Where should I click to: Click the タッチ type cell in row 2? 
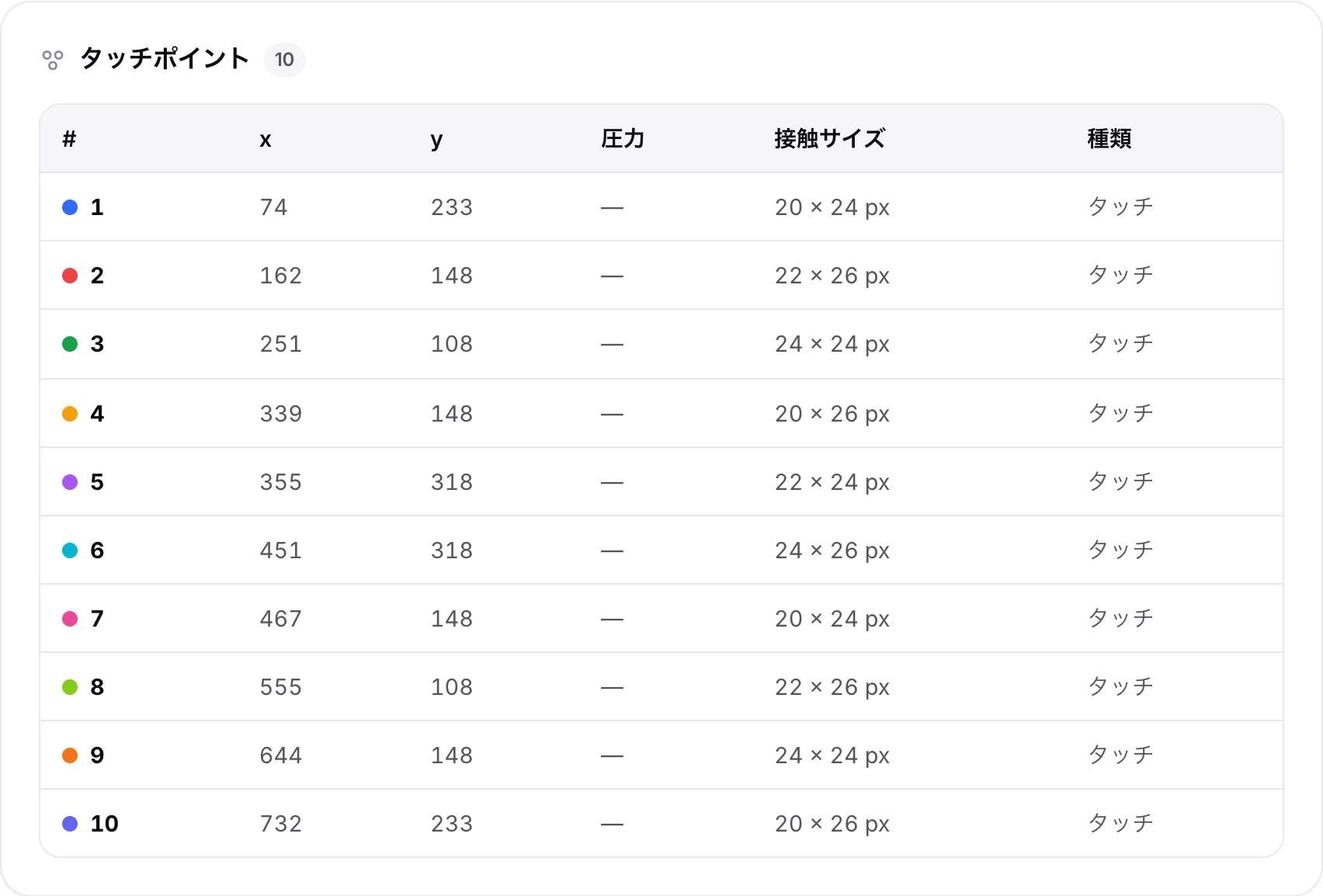1120,276
